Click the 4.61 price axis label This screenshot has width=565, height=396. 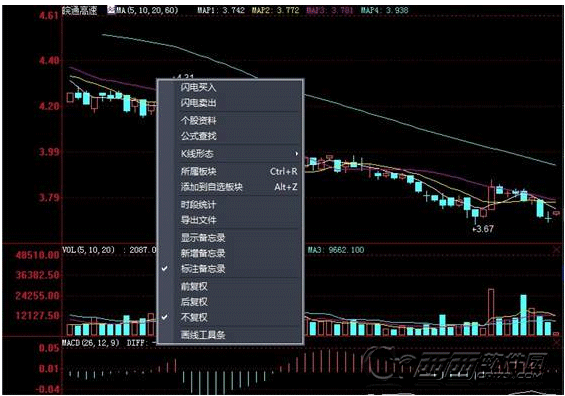(49, 15)
